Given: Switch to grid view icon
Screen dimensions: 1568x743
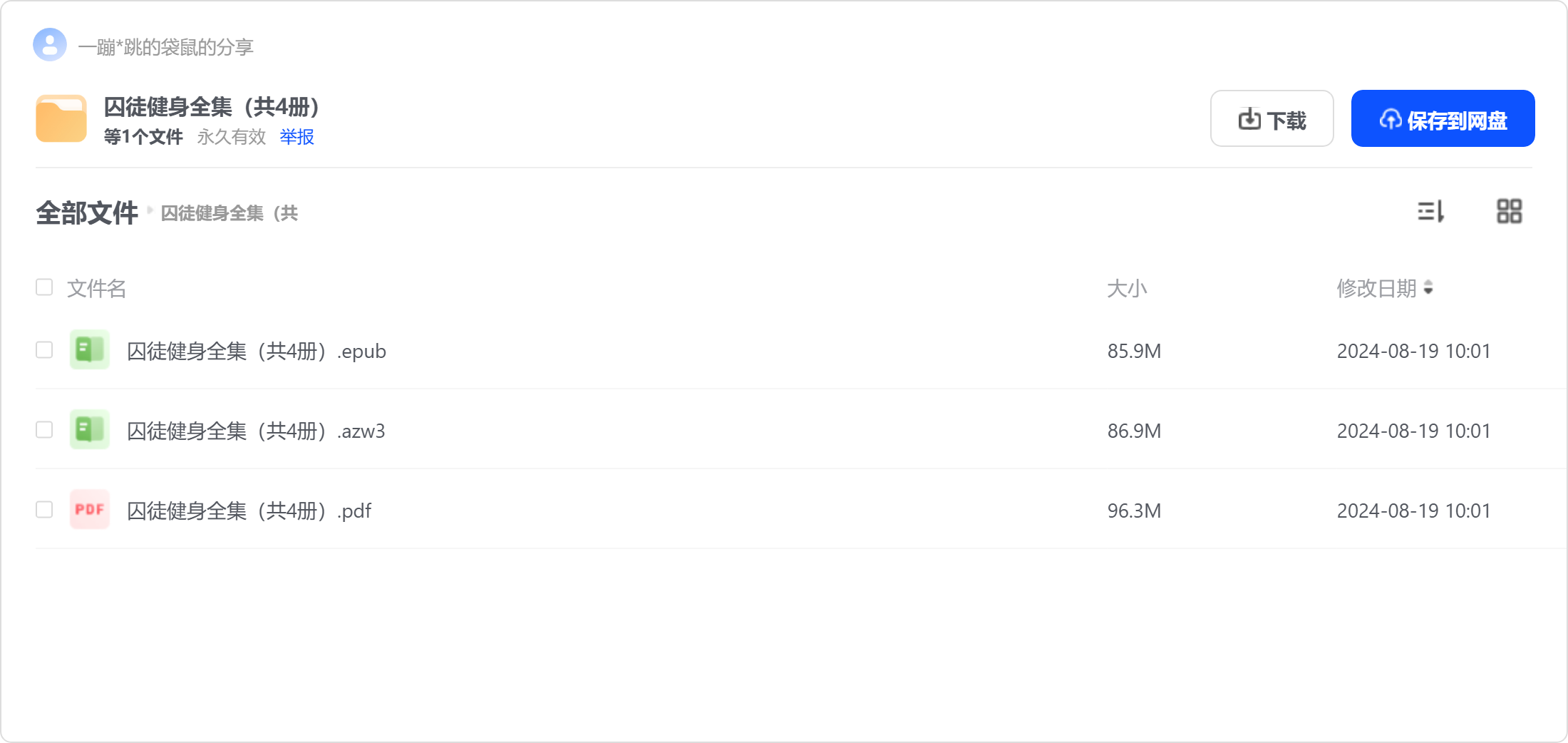Looking at the screenshot, I should 1509,211.
